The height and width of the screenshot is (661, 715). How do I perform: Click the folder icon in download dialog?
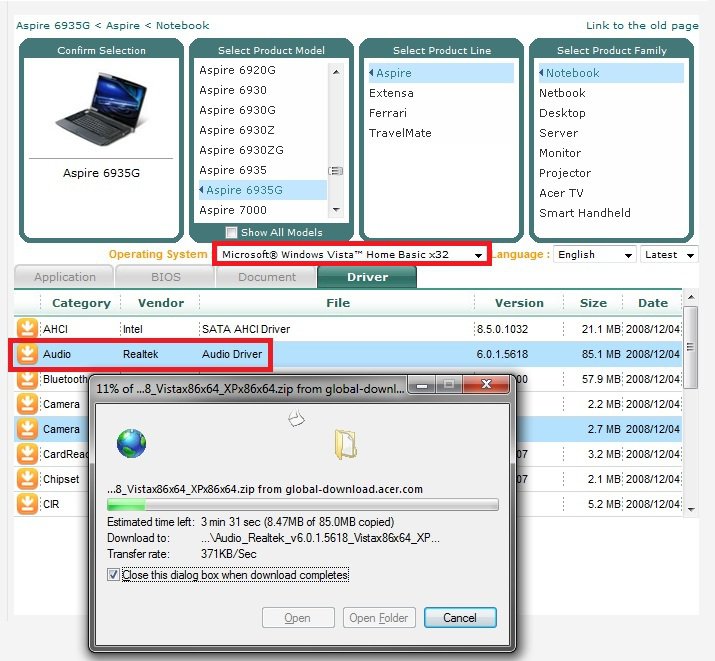(x=345, y=444)
